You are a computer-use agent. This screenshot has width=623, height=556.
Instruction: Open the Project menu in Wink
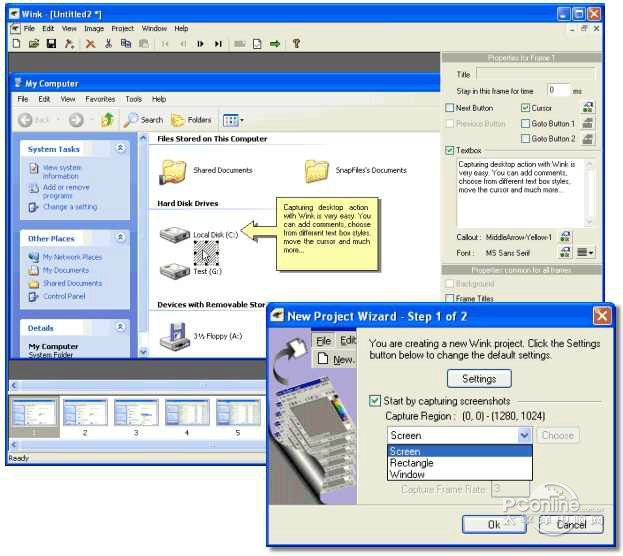click(122, 29)
